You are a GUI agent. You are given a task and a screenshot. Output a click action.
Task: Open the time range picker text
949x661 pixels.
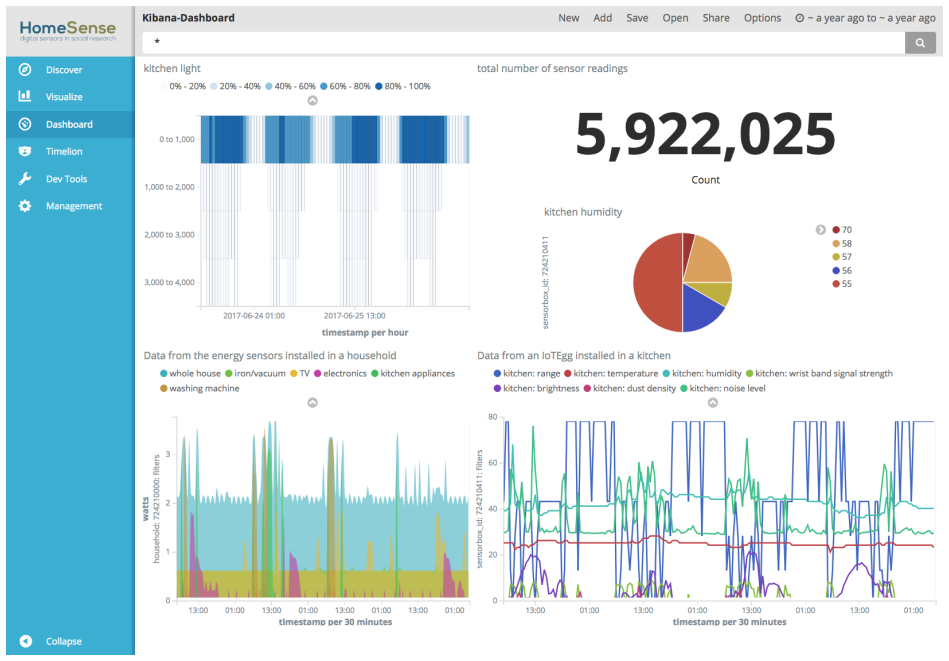(872, 18)
